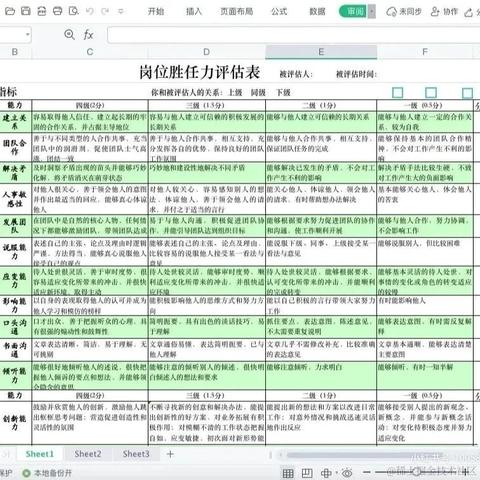Check the middle checkbox in the 指标 row
Viewport: 480px width, 480px height.
[431, 92]
